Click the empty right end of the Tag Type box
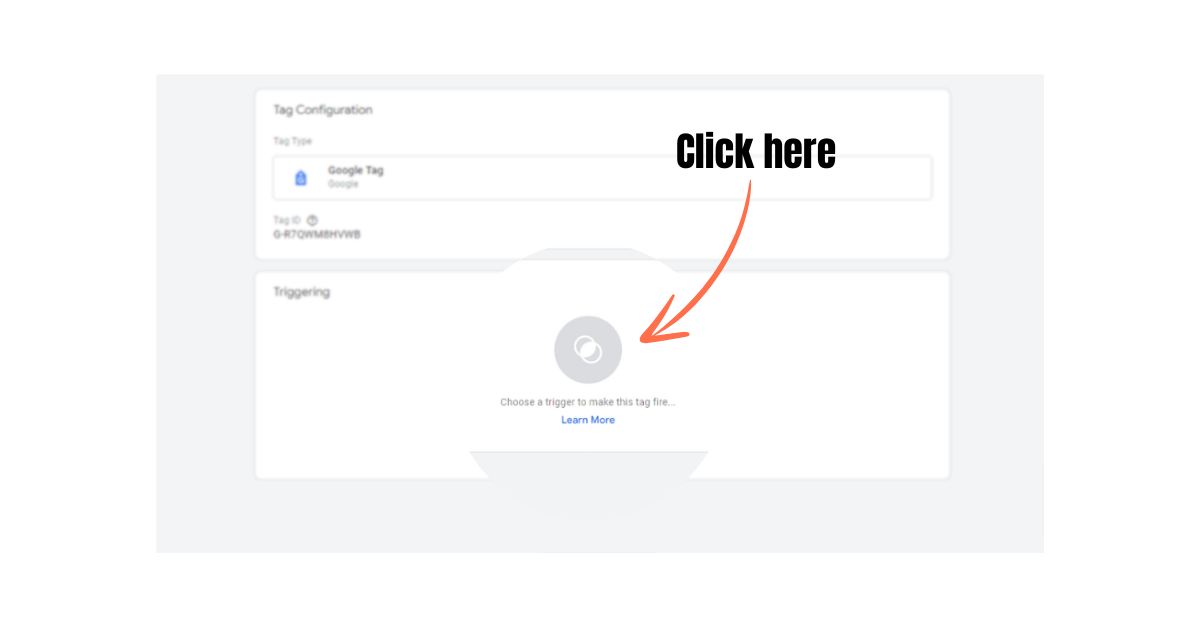Viewport: 1200px width, 627px height. [850, 178]
